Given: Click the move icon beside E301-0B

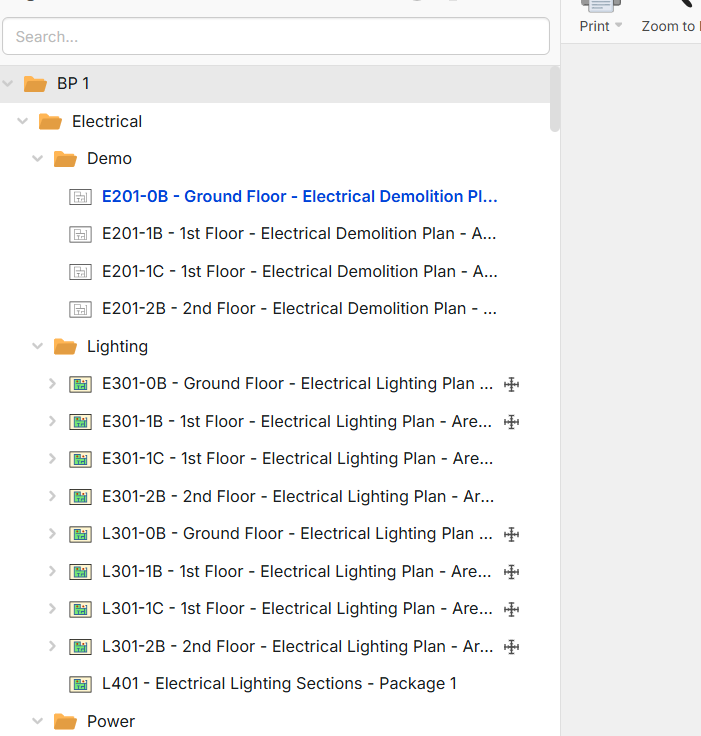Looking at the screenshot, I should [511, 384].
